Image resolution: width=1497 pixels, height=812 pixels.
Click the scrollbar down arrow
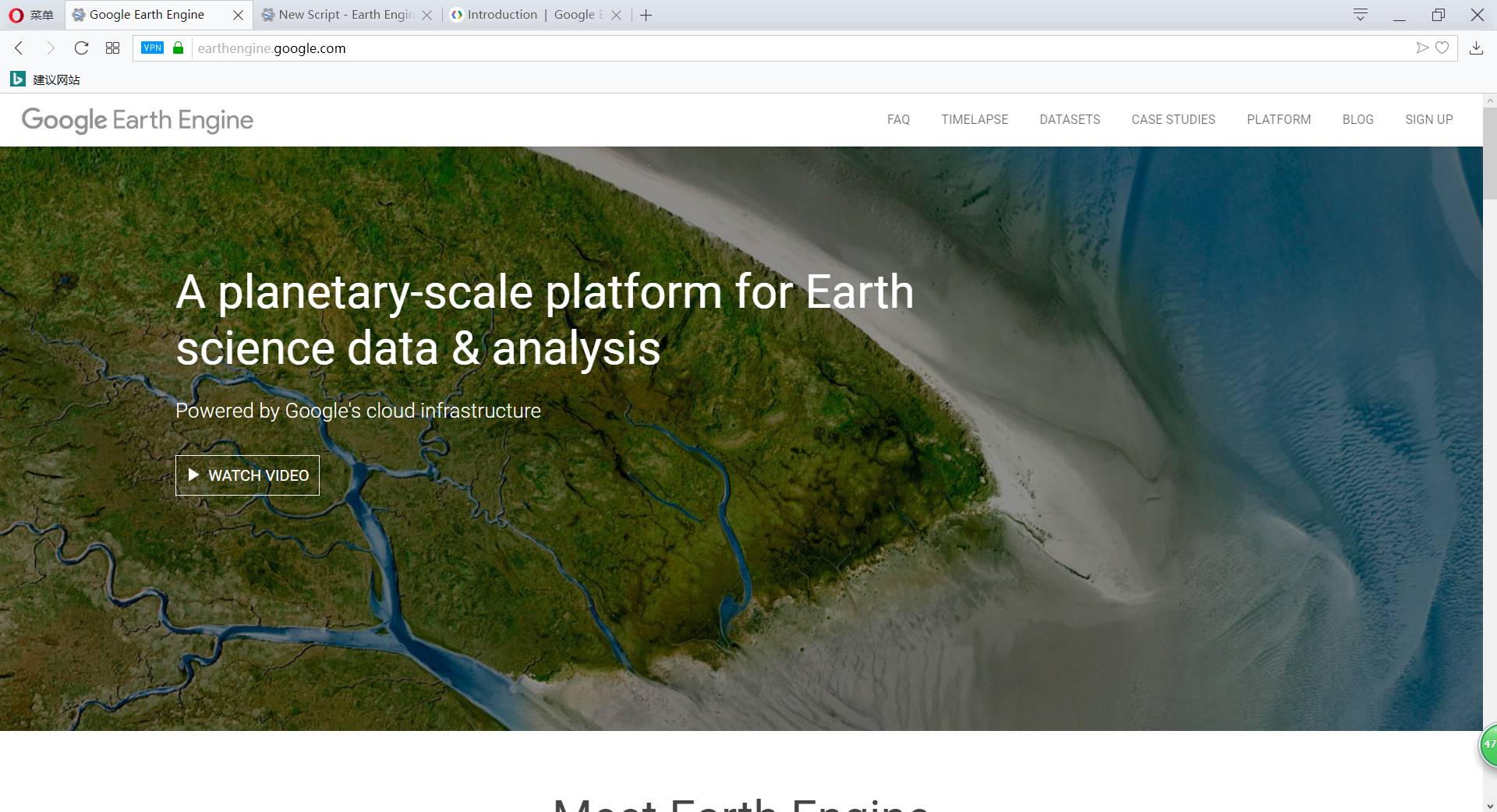pos(1490,806)
